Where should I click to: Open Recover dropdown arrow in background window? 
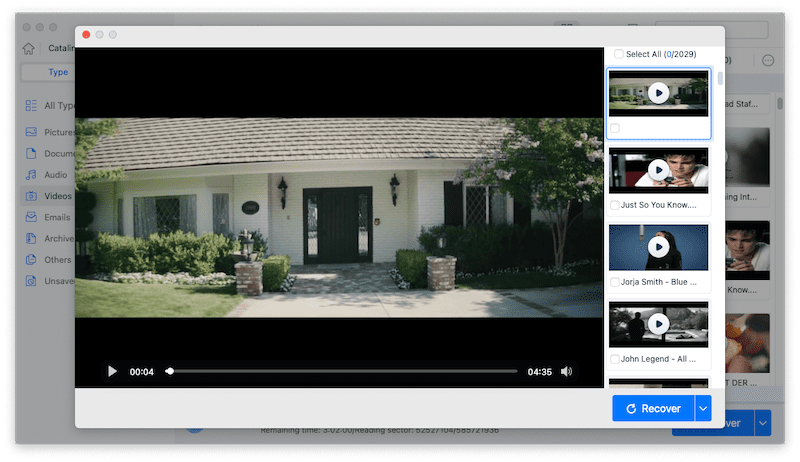click(x=763, y=423)
